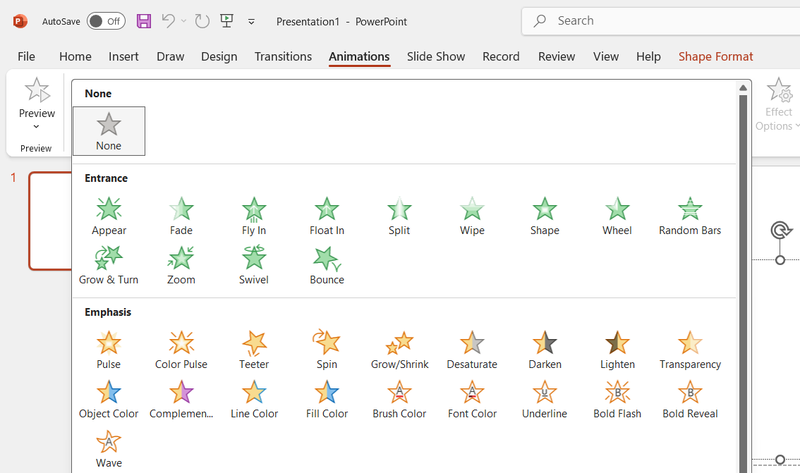Viewport: 800px width, 473px height.
Task: Switch to the Transitions tab
Action: (283, 57)
